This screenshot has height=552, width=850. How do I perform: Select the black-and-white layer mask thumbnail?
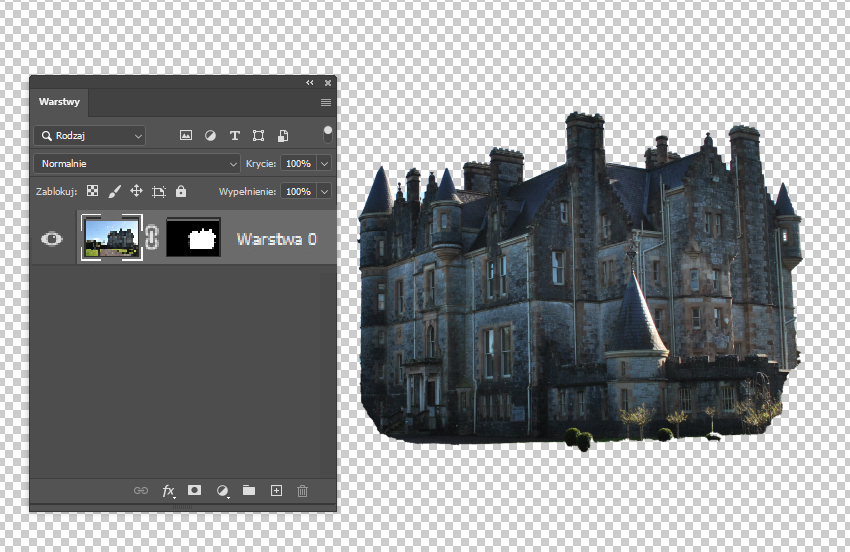click(193, 238)
